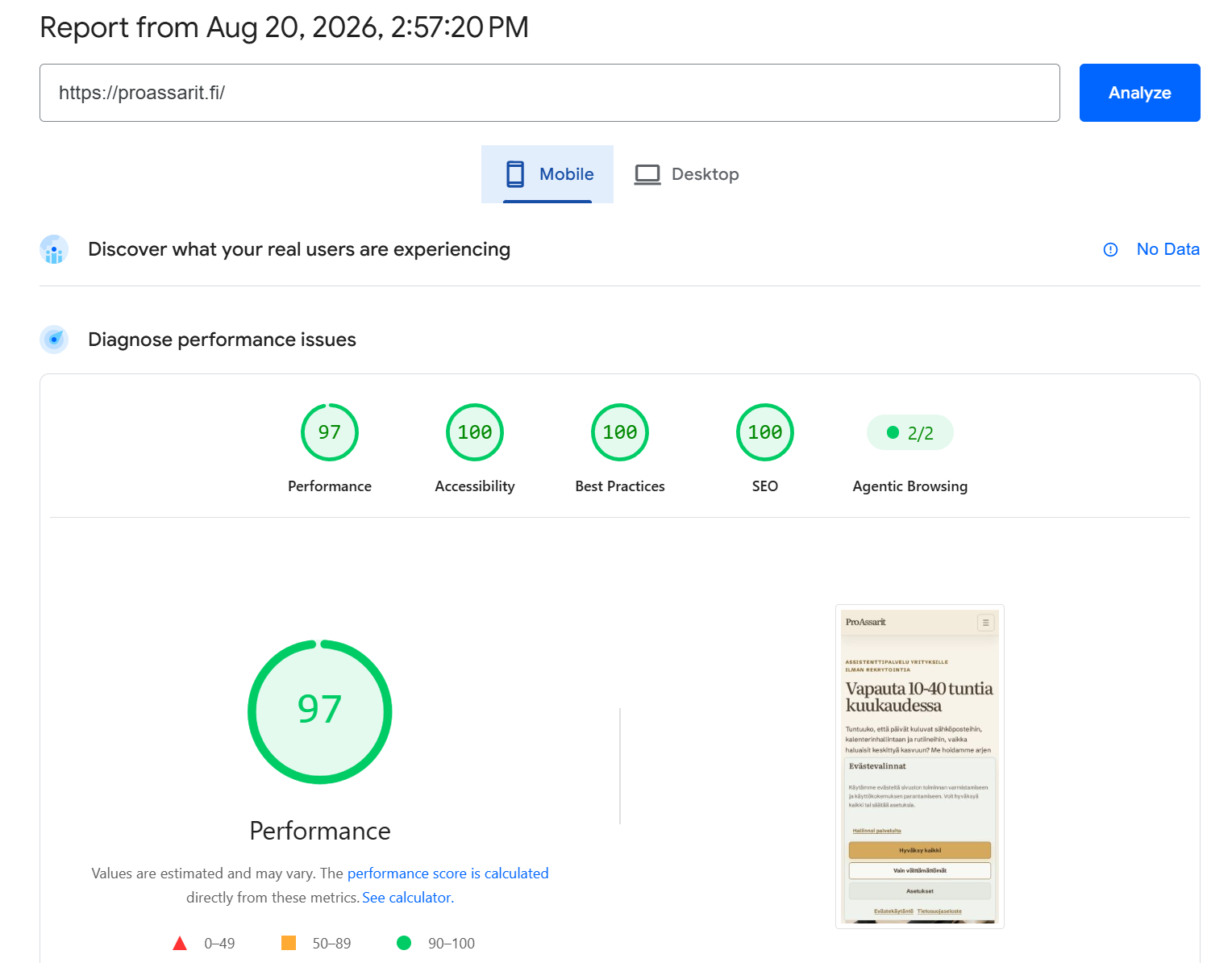
Task: Click the Report from Aug 20, 2026 heading
Action: [285, 27]
